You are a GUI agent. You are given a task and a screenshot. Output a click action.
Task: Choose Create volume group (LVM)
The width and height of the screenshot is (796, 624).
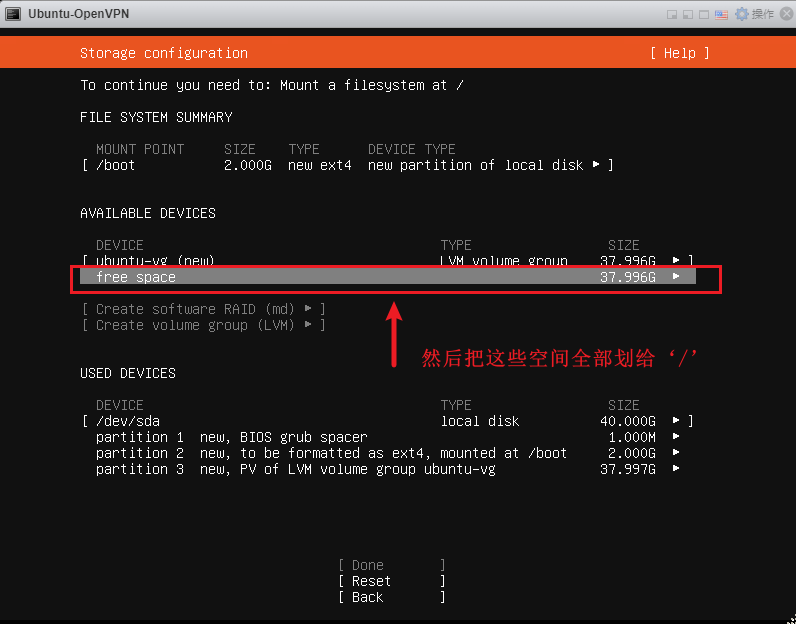click(x=204, y=325)
